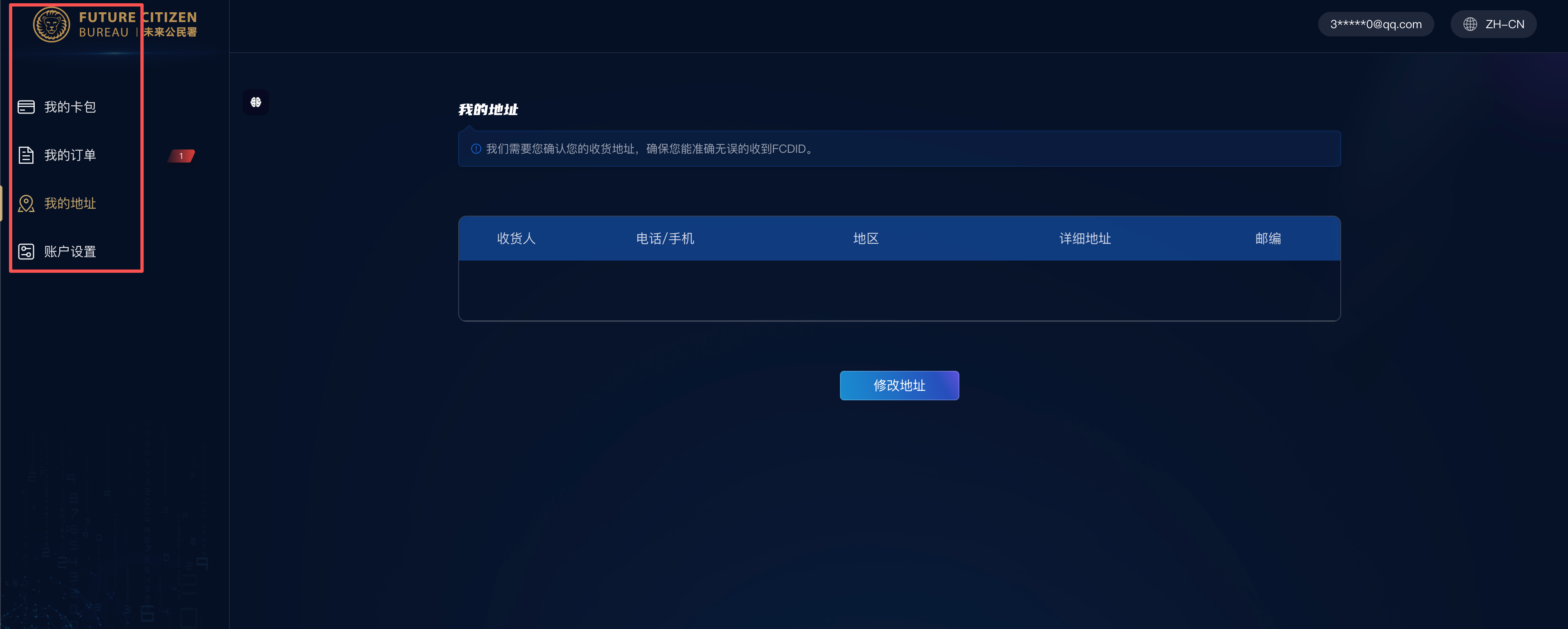
Task: Go to 我的订单 menu item
Action: pyautogui.click(x=70, y=155)
